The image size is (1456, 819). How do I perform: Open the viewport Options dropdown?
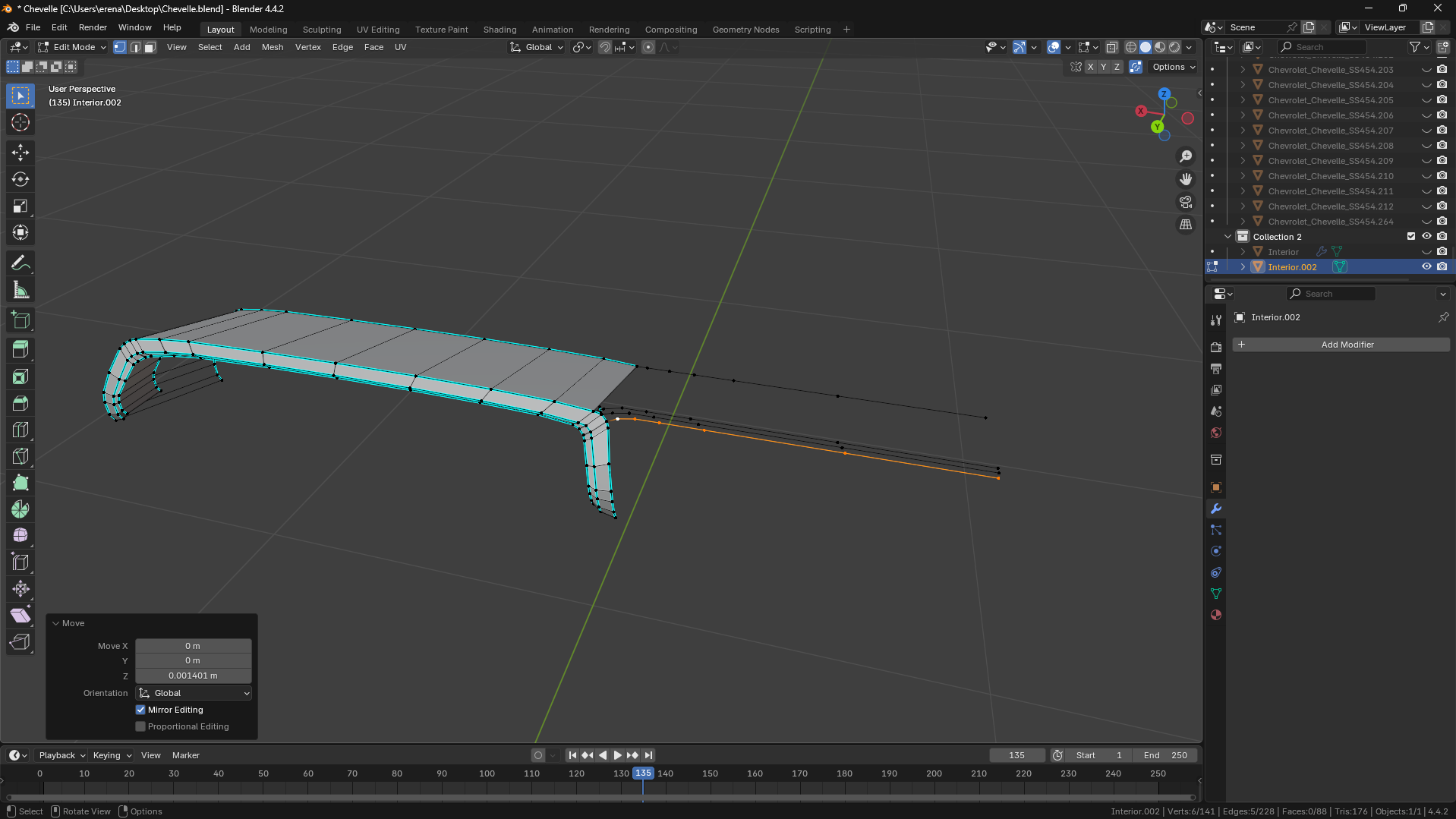1174,67
